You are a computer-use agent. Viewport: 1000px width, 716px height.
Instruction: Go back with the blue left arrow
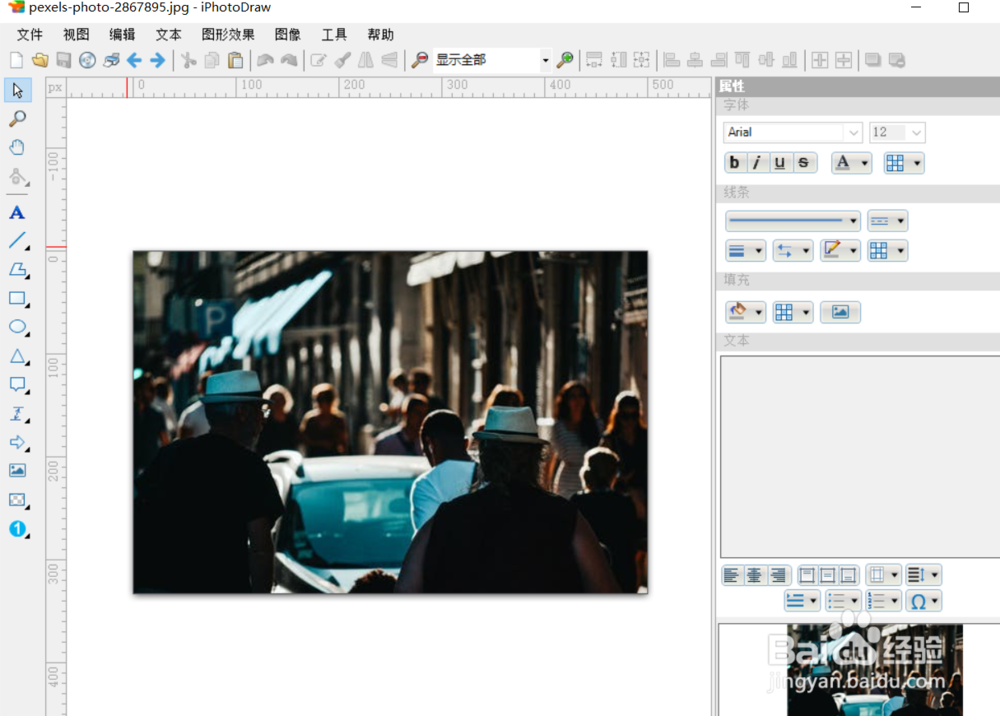135,61
